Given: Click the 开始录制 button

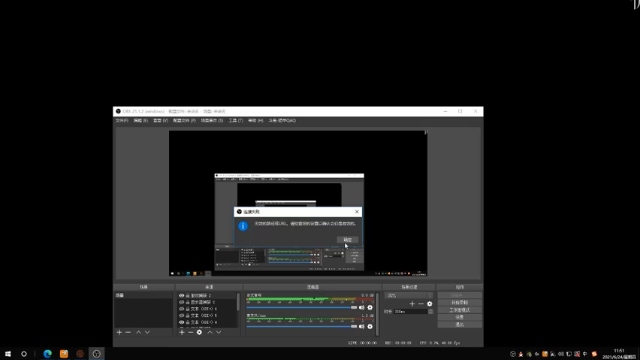Looking at the screenshot, I should coord(460,302).
